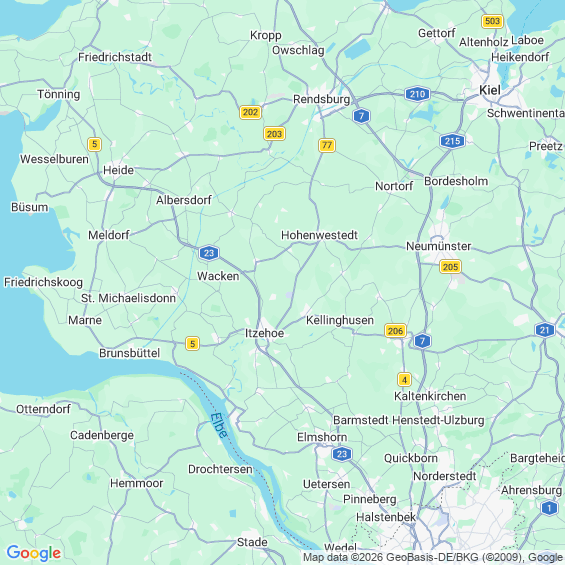The width and height of the screenshot is (565, 565).
Task: Click the Neumünster city label
Action: [439, 246]
